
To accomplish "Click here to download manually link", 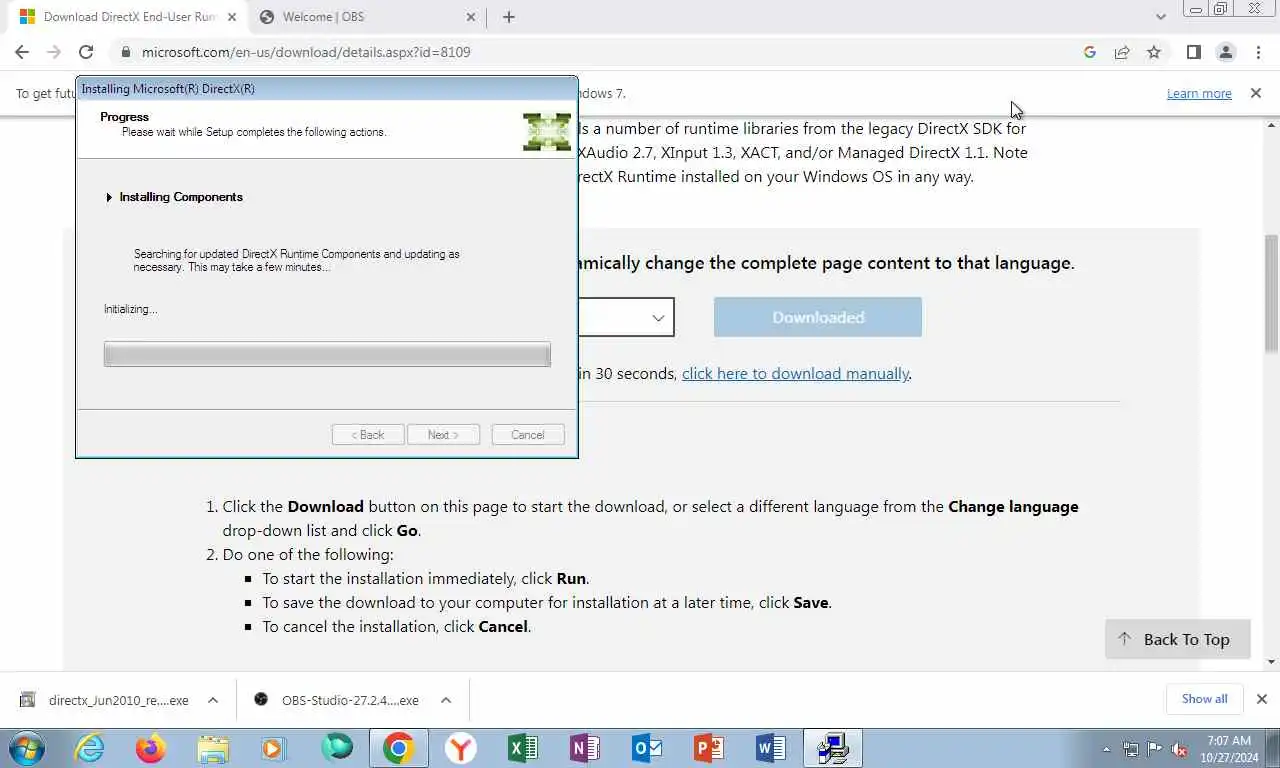I will [x=795, y=373].
